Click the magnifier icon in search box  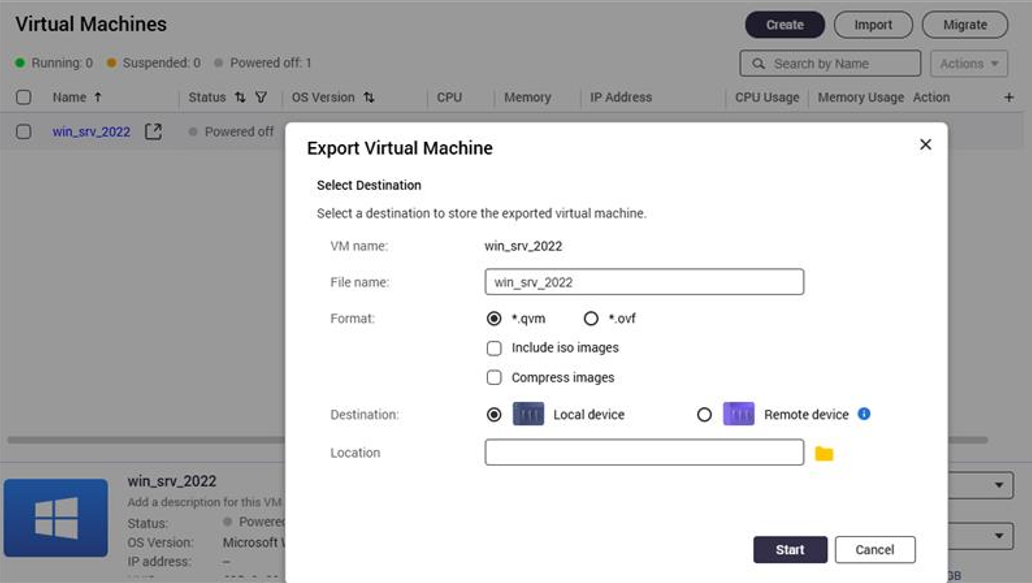(757, 63)
